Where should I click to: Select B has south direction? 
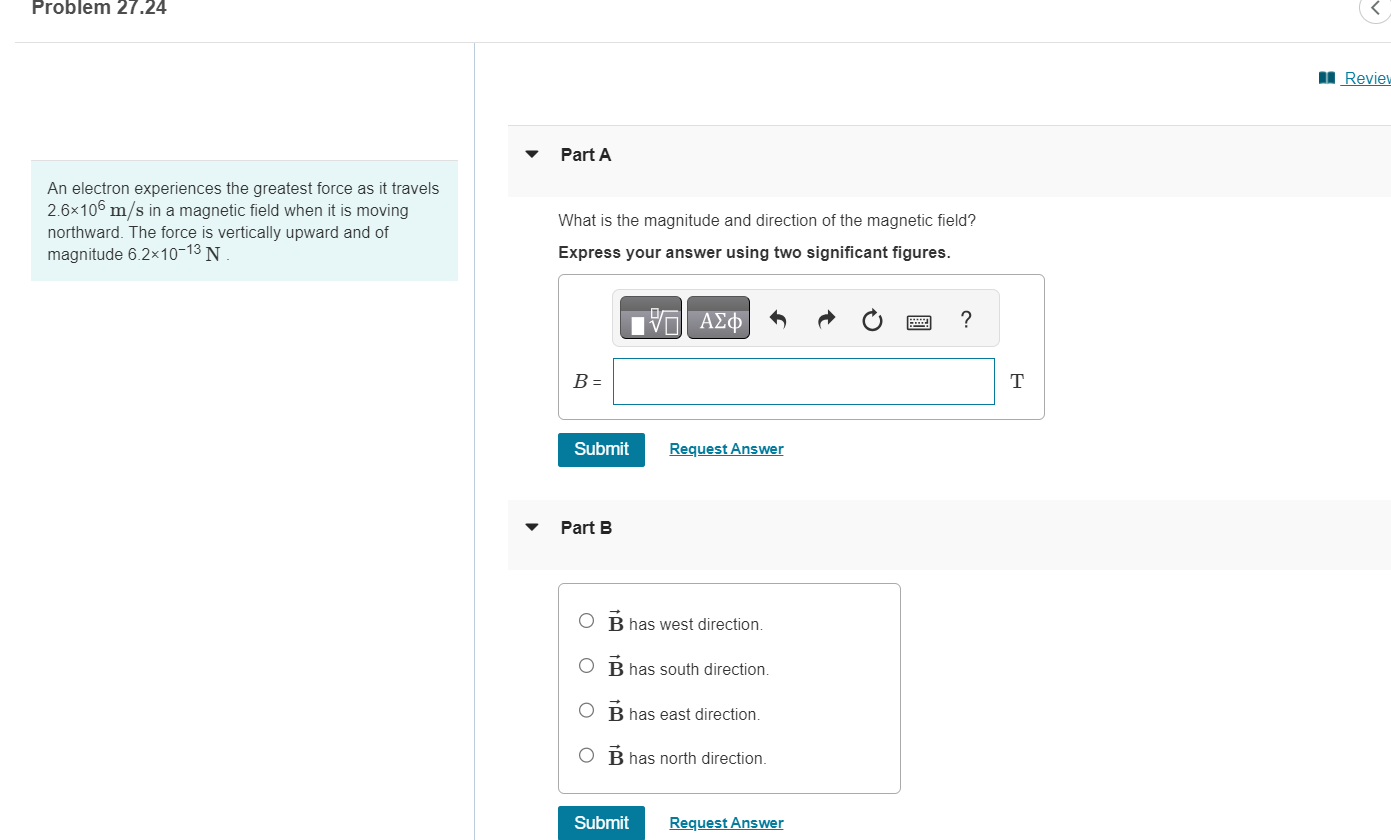[586, 665]
